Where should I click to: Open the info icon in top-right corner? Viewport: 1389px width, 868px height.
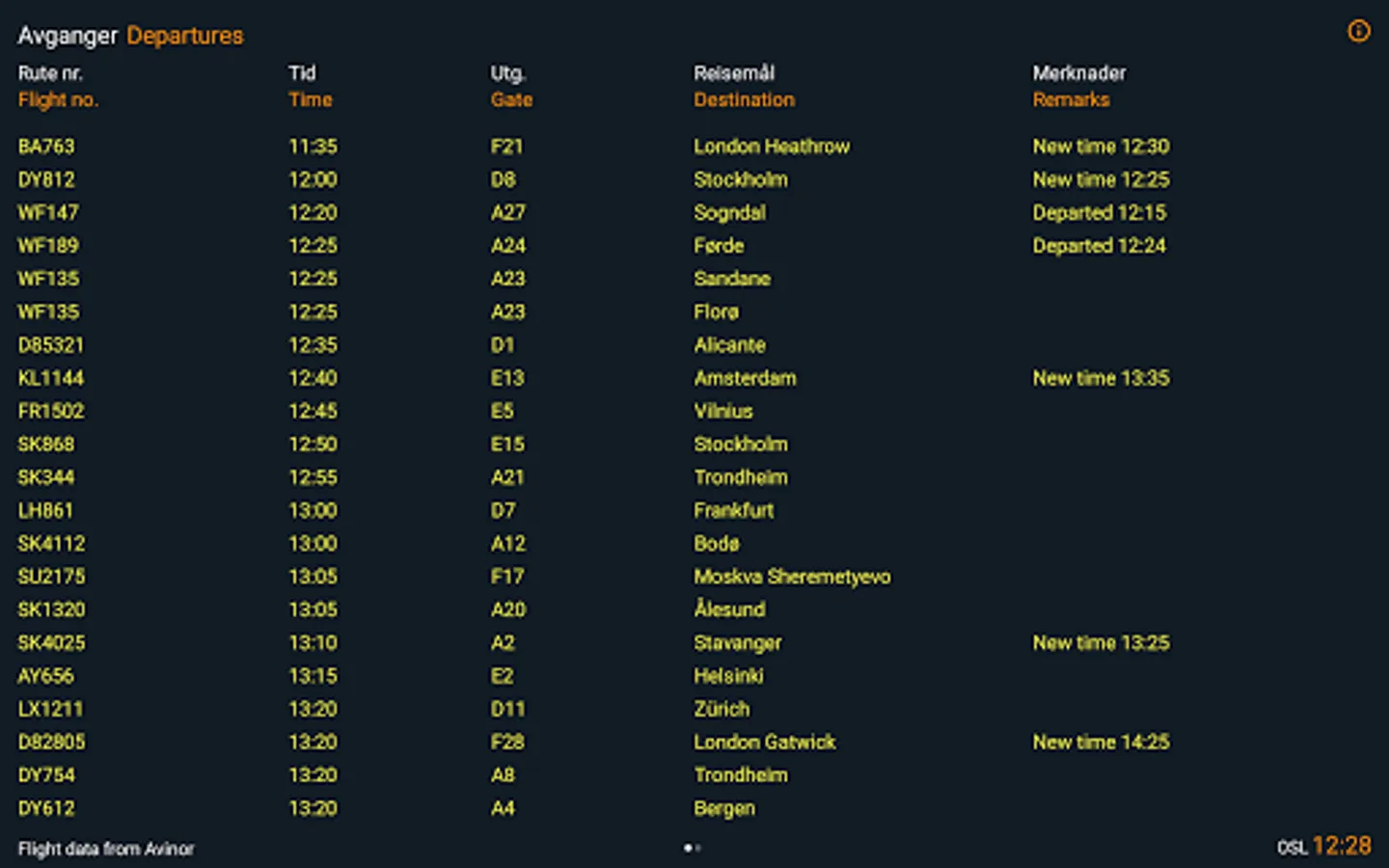pos(1358,32)
